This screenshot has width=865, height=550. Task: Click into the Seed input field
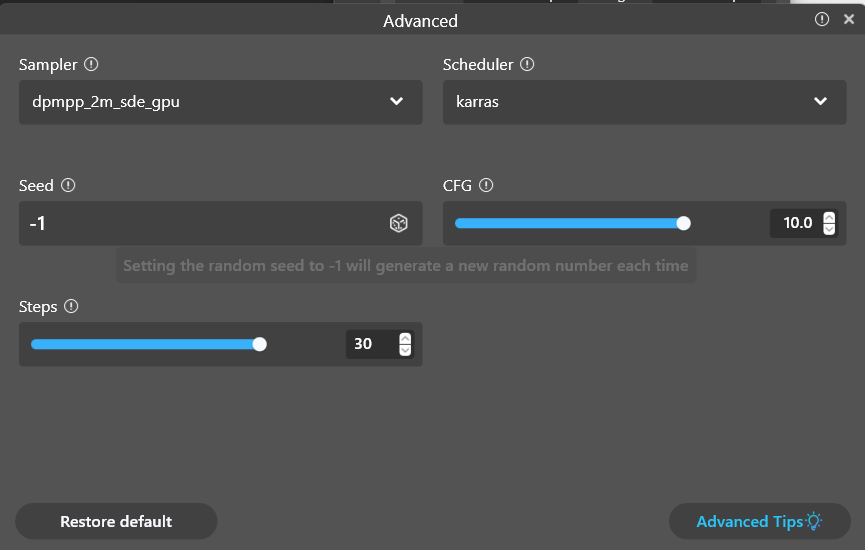point(200,223)
